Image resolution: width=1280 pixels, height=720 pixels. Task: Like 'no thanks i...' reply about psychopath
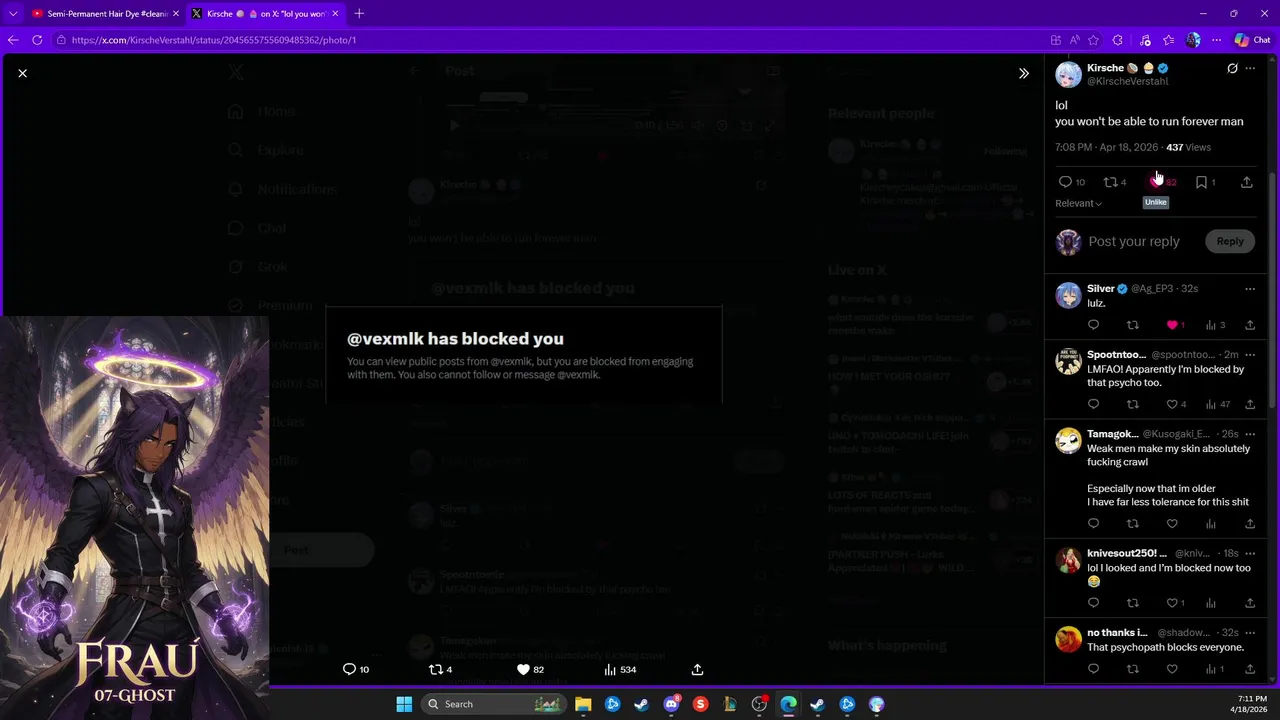point(1172,669)
